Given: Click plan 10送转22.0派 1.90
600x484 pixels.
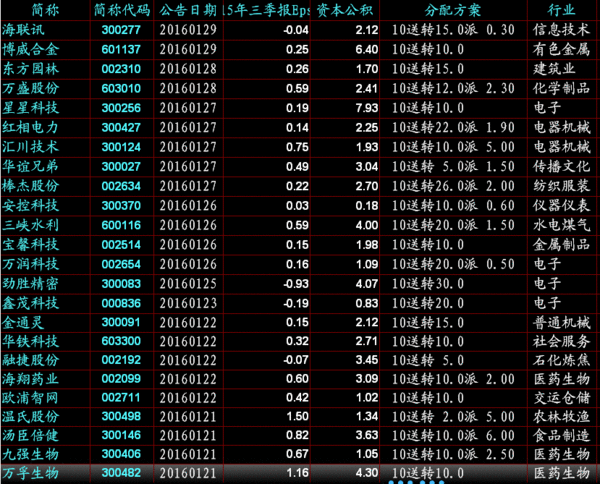Looking at the screenshot, I should (453, 127).
